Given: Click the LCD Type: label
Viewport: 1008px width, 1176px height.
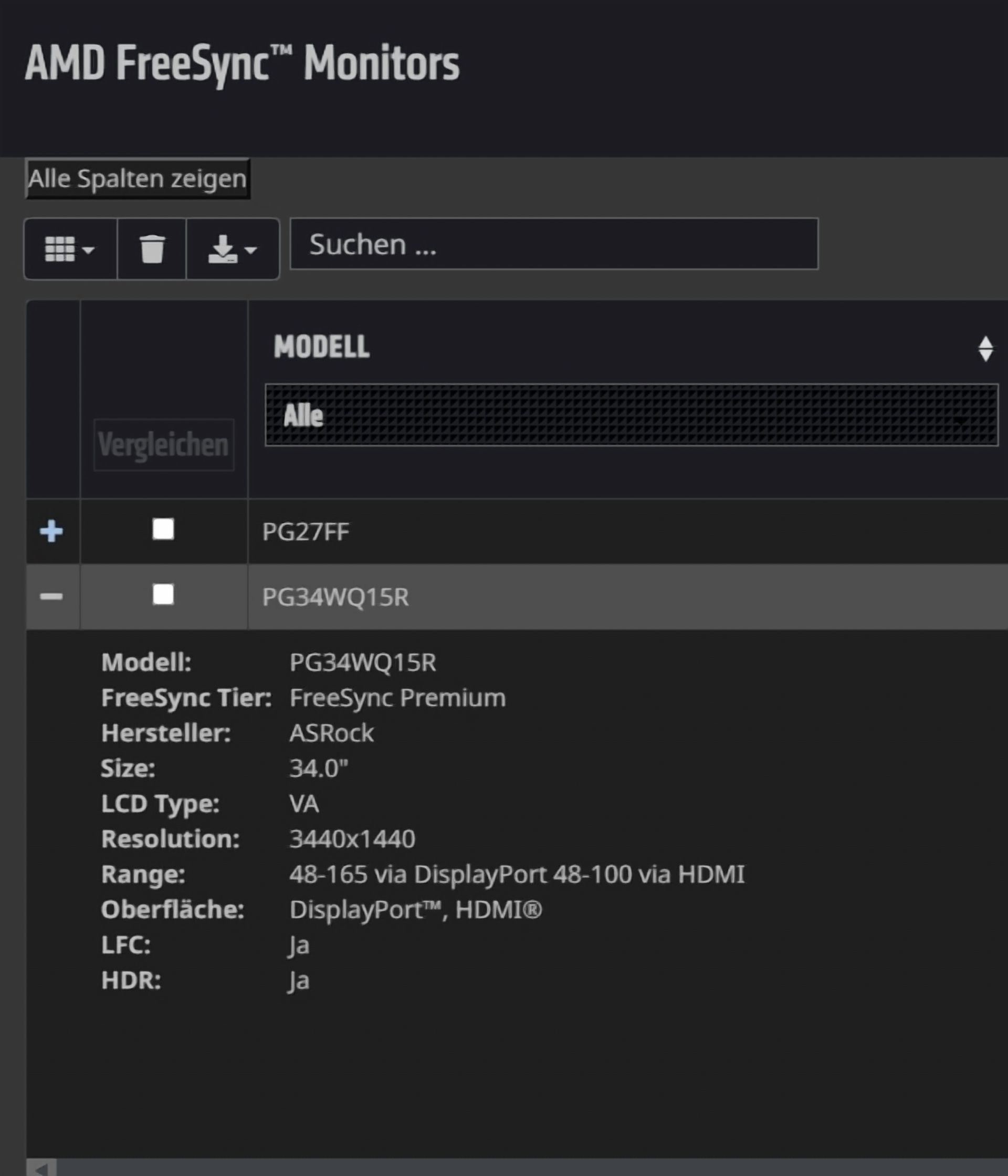Looking at the screenshot, I should coord(160,804).
